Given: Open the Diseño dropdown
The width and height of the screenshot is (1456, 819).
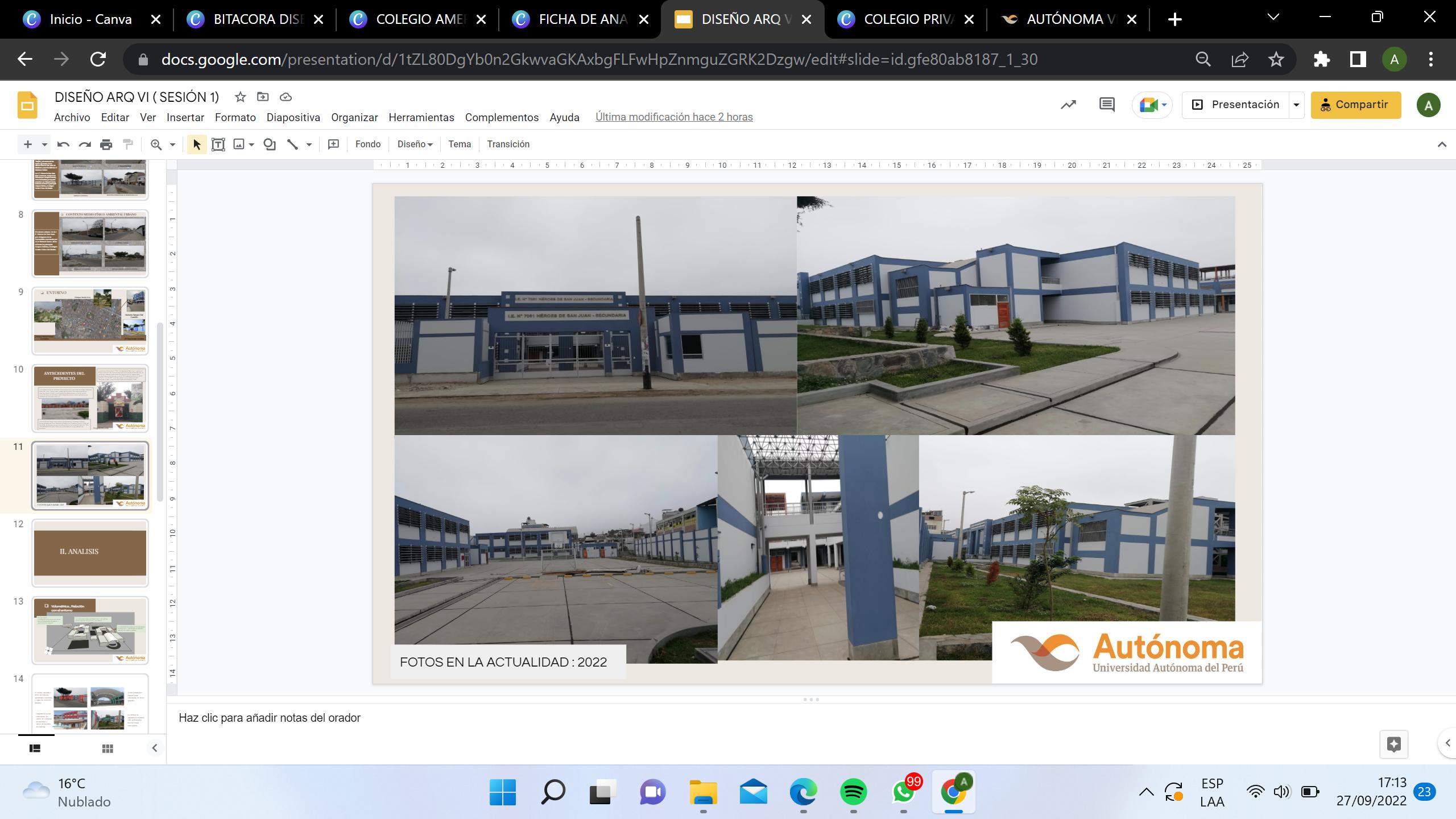Looking at the screenshot, I should [415, 144].
